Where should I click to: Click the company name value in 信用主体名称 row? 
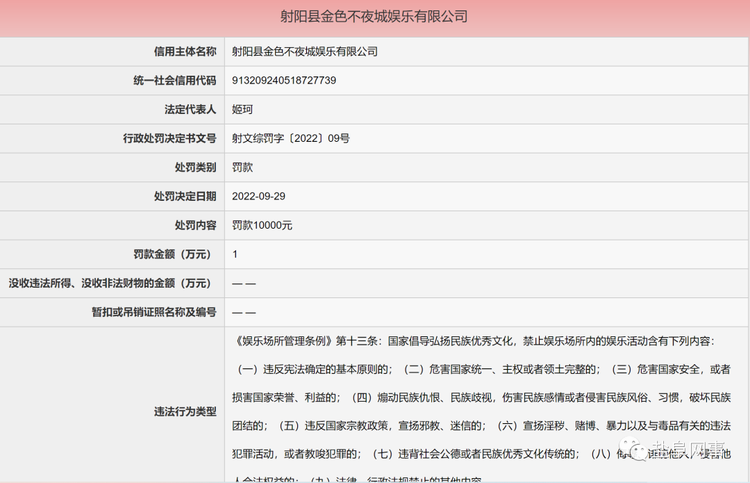click(305, 51)
